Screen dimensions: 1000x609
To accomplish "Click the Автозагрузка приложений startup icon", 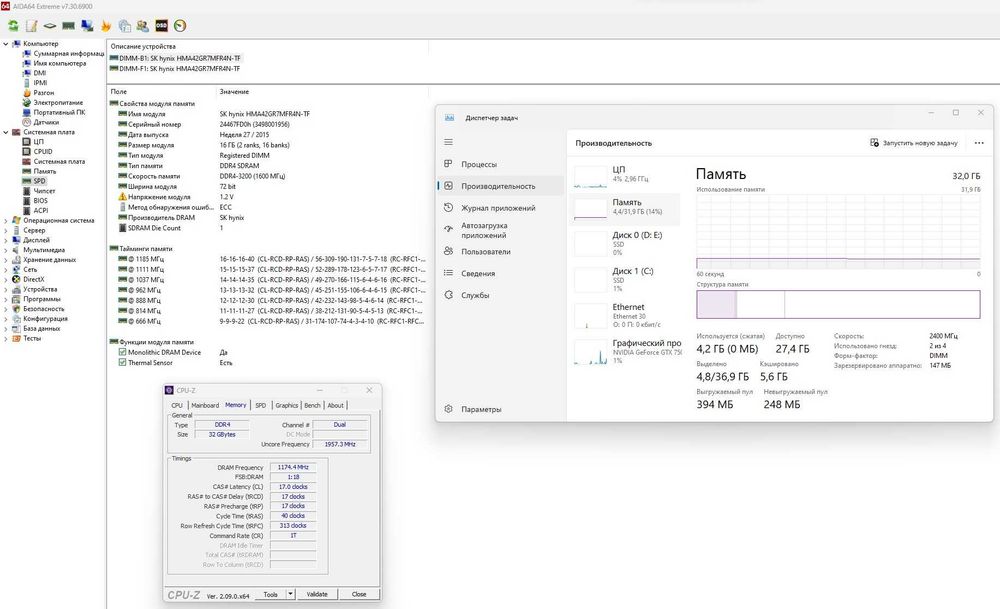I will click(x=448, y=228).
